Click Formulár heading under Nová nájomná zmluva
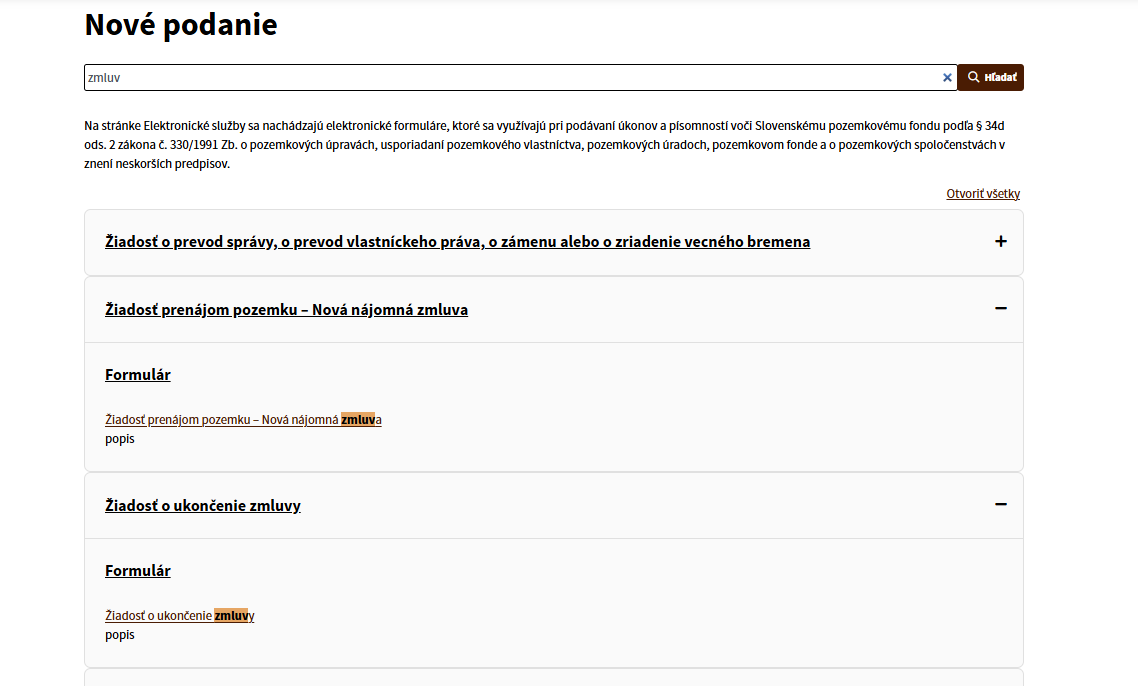 (x=138, y=375)
